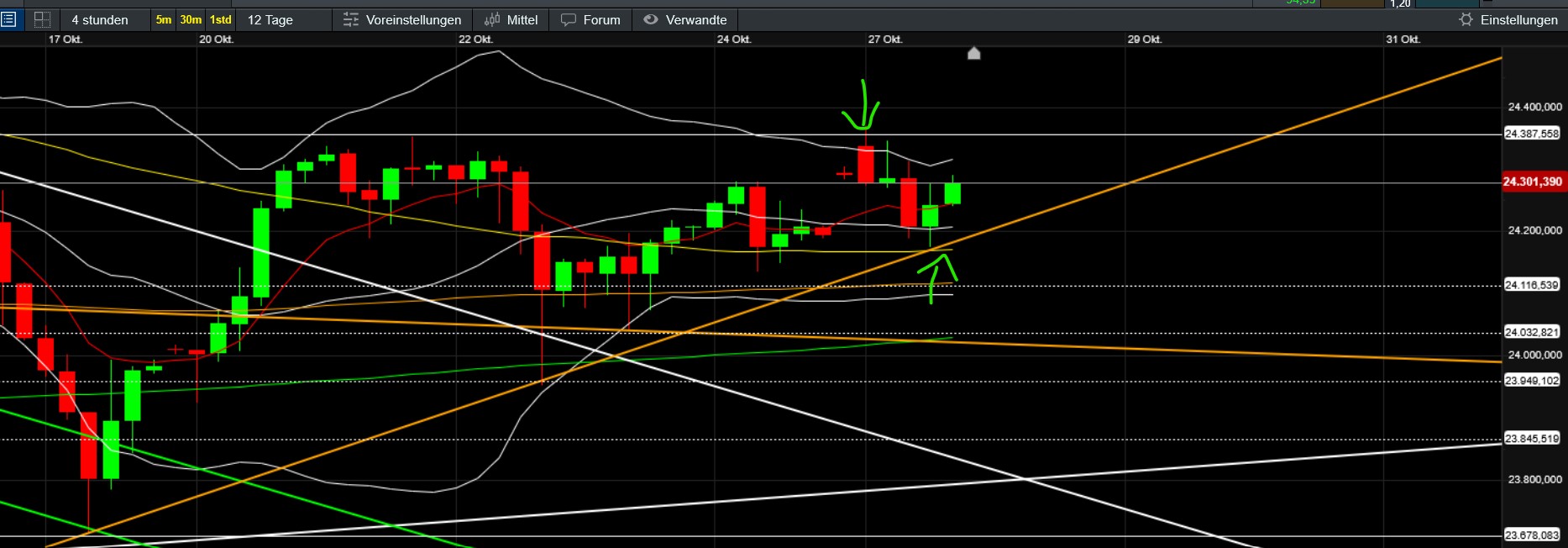Open the list menu icon
The width and height of the screenshot is (1568, 548).
tap(8, 19)
